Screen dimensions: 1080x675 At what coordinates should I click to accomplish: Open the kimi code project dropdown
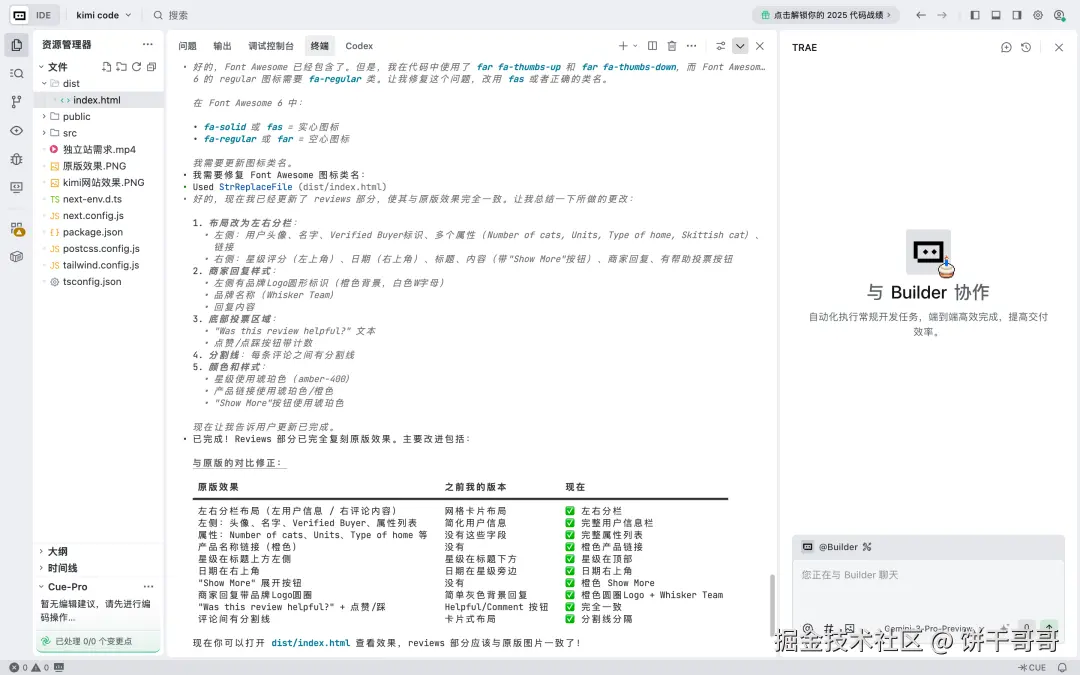click(103, 15)
